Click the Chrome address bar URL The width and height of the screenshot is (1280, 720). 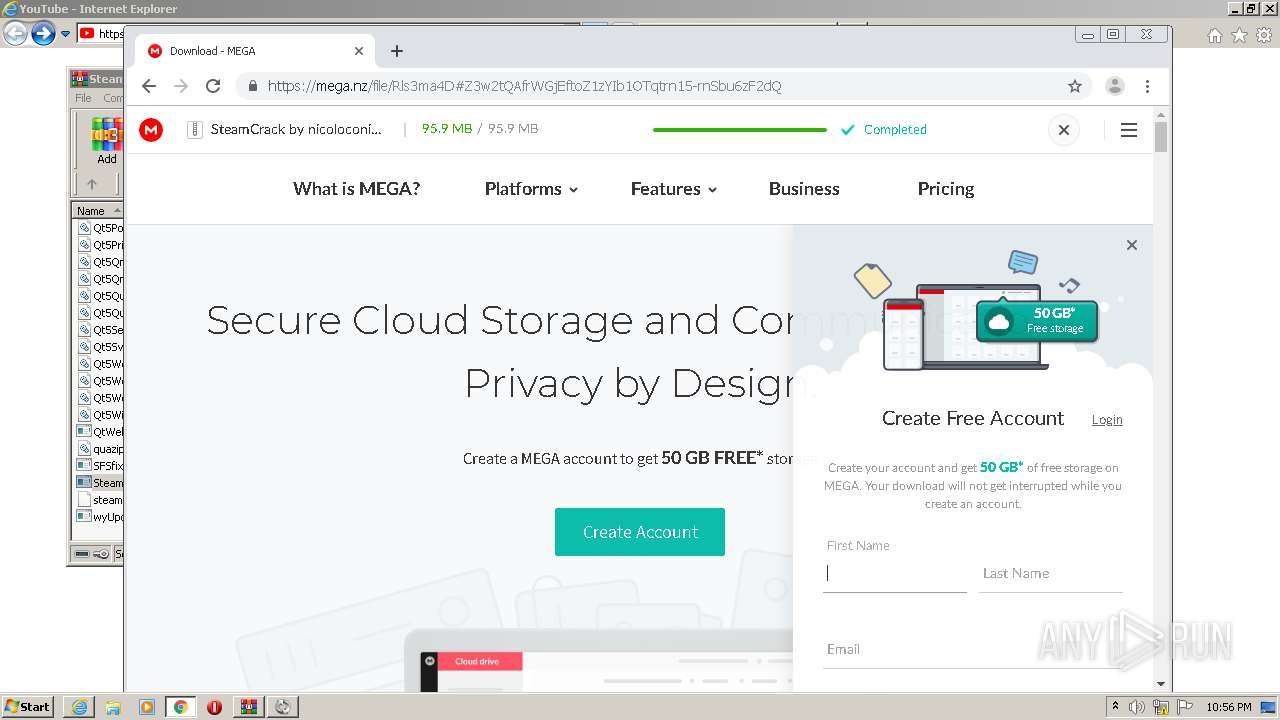point(525,86)
